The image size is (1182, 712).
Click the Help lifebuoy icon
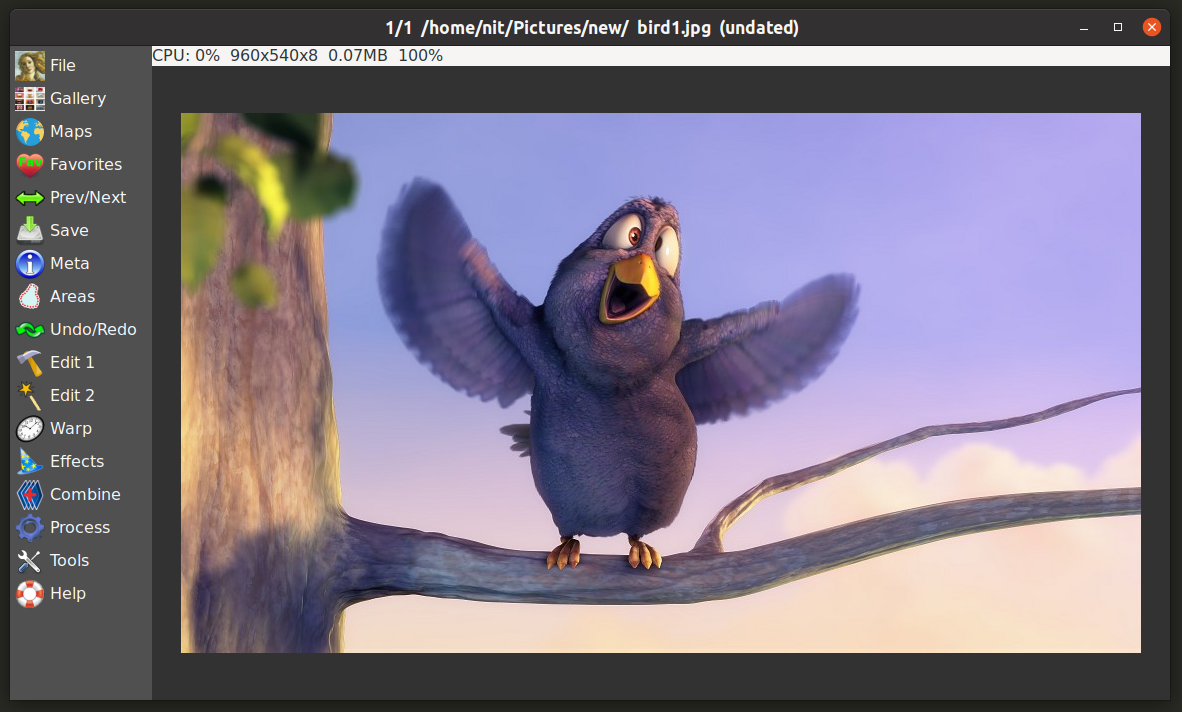[x=29, y=594]
